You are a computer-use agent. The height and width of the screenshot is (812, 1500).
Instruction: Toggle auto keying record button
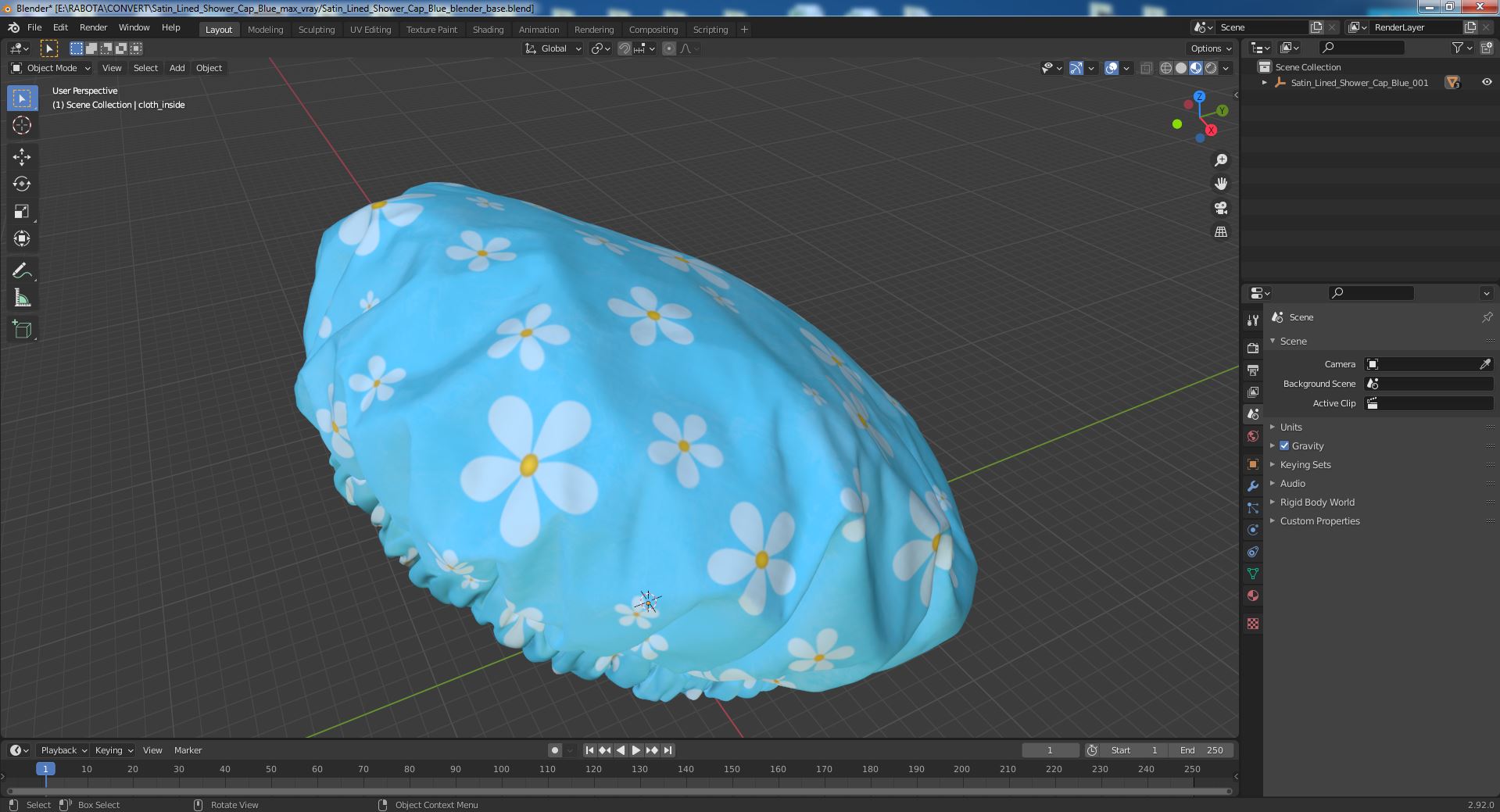tap(555, 750)
